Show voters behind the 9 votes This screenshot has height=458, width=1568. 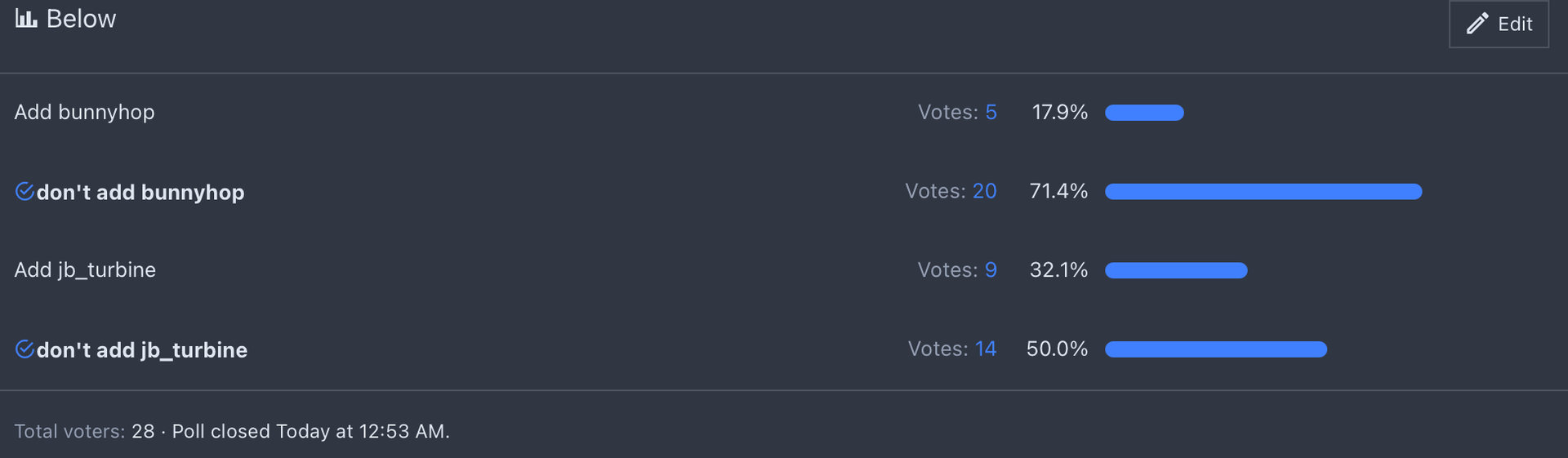(x=991, y=269)
